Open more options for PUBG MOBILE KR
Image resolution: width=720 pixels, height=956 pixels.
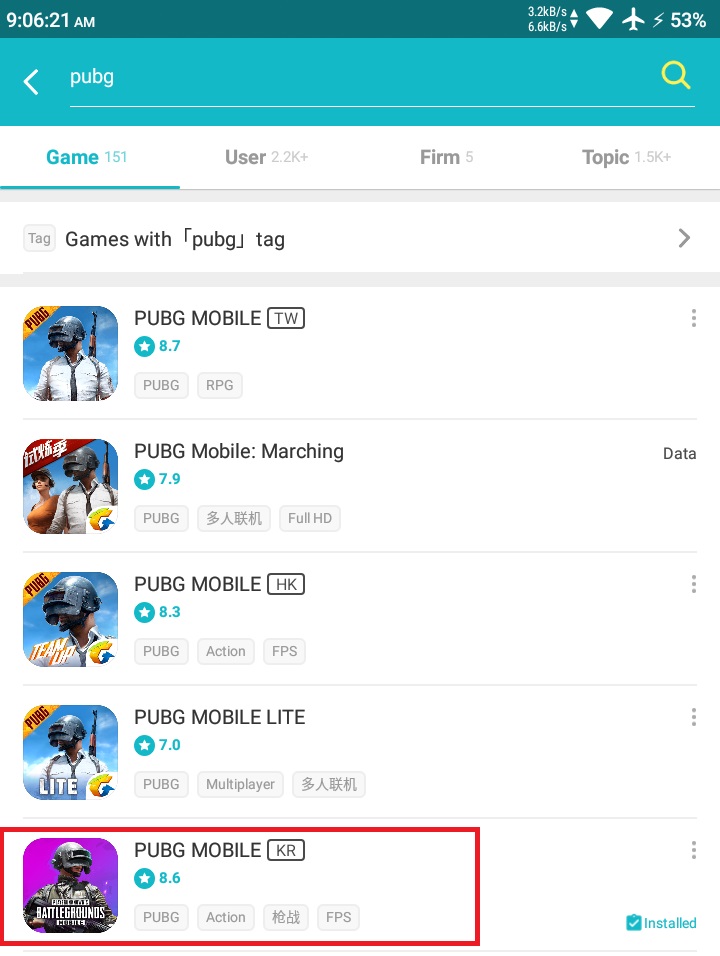(x=693, y=850)
